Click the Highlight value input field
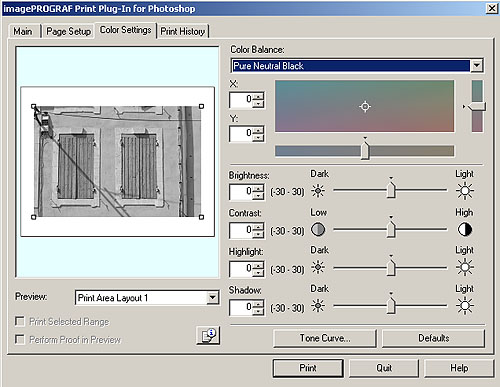 [x=241, y=269]
